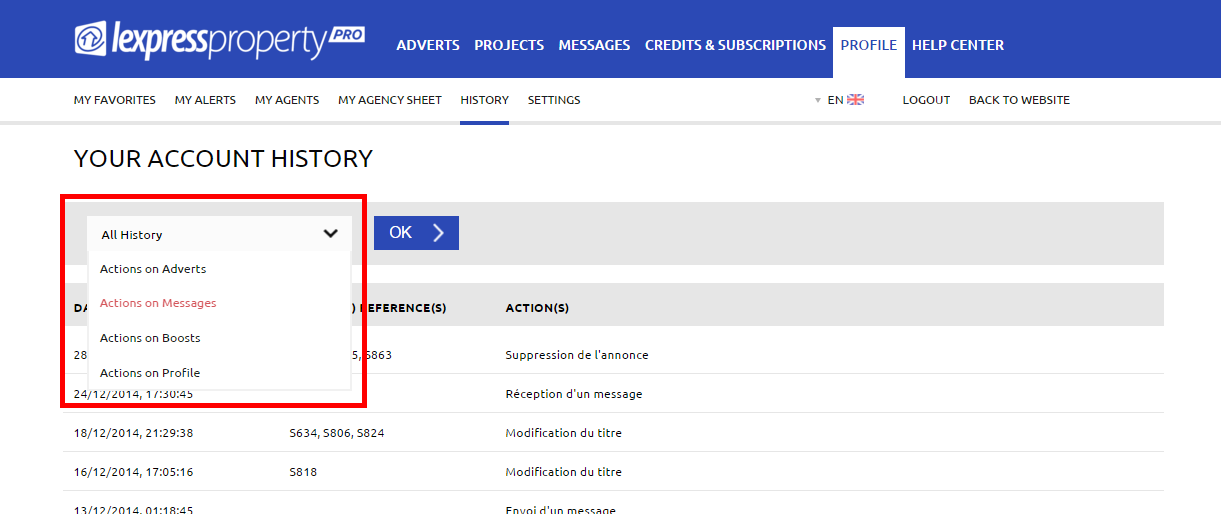This screenshot has width=1221, height=514.
Task: Click the date 18/12/2014, 21:29:38
Action: tap(134, 433)
